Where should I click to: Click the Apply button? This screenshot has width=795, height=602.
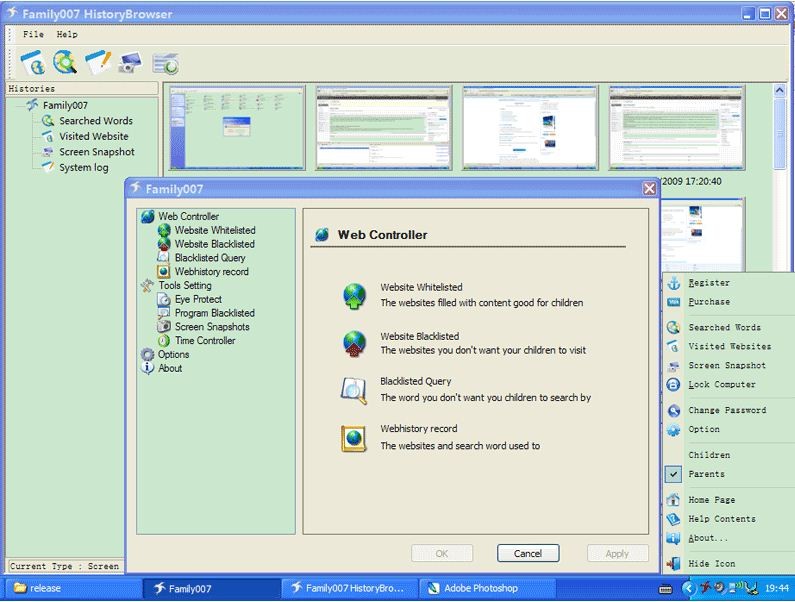(618, 553)
